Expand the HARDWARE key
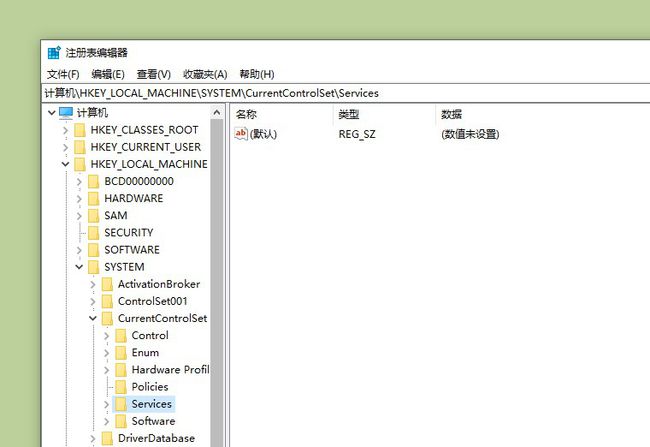Screen dimensions: 650x447 (x=79, y=199)
